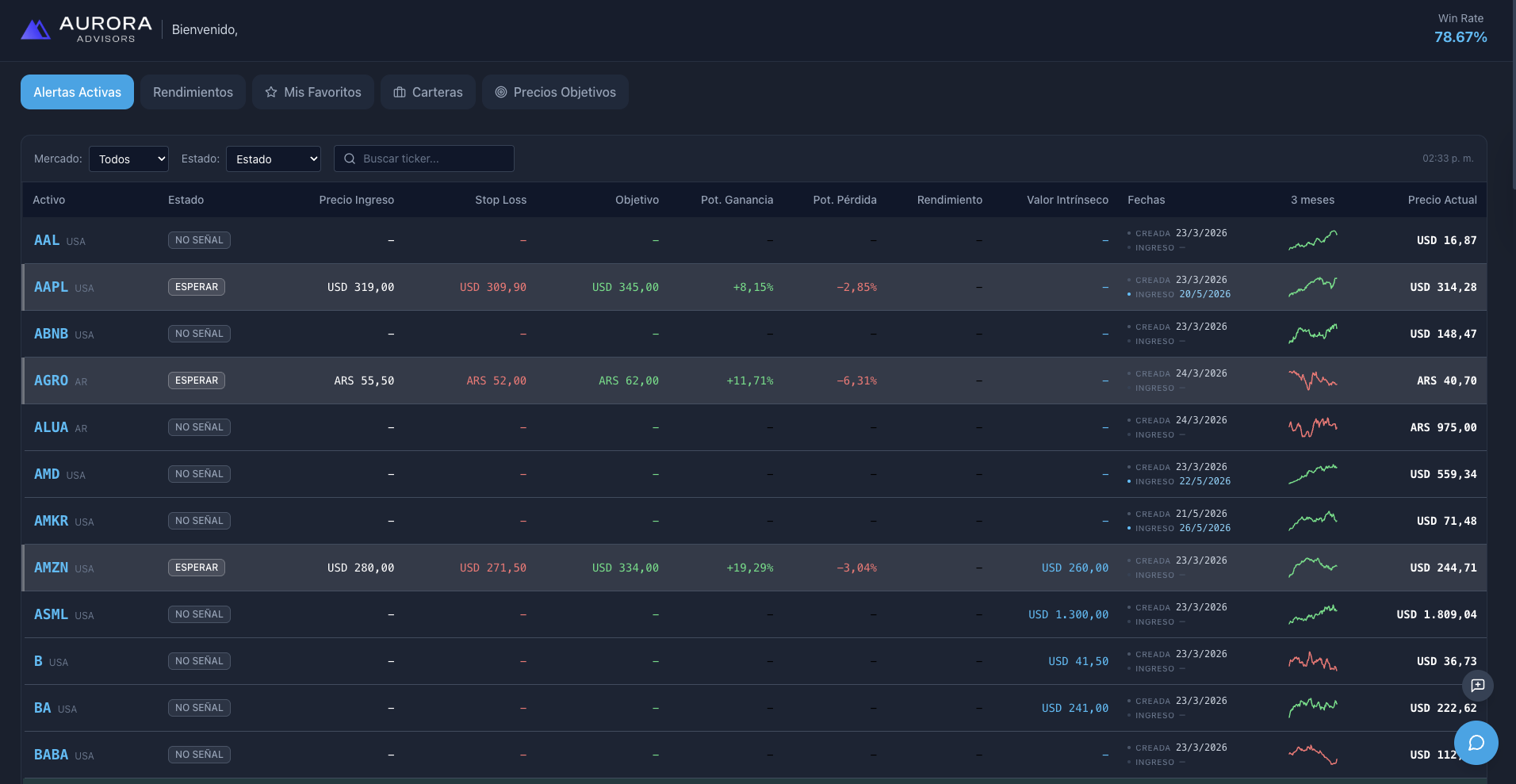Viewport: 1516px width, 784px height.
Task: Open the AAL ticker link
Action: tap(47, 240)
